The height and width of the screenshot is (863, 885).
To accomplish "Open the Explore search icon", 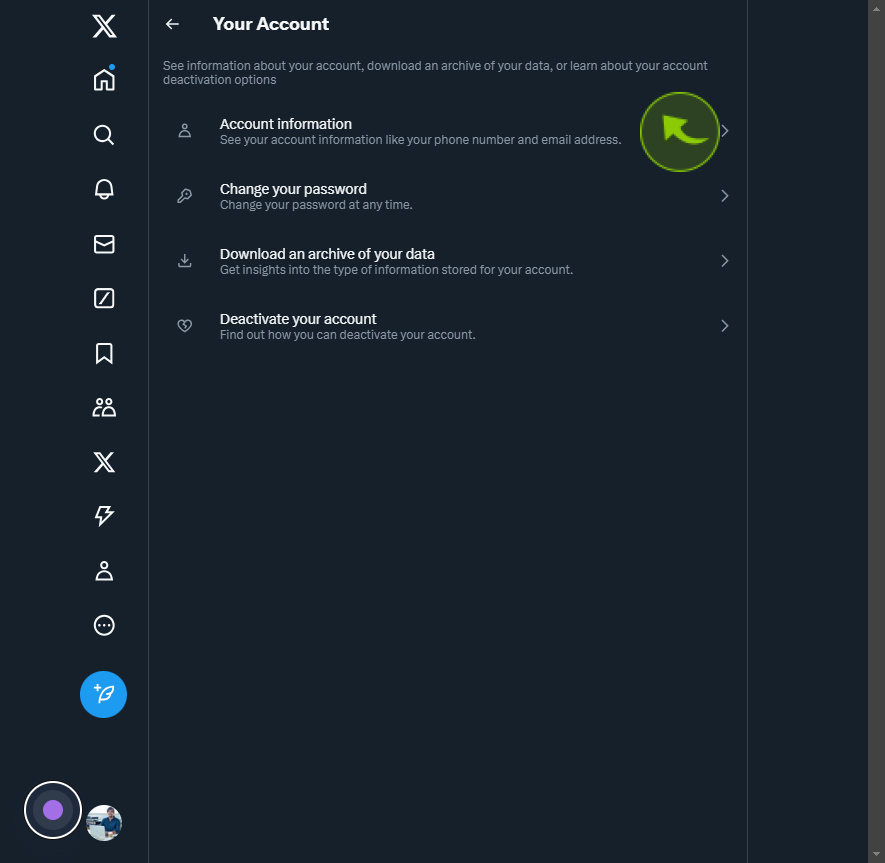I will (x=104, y=134).
